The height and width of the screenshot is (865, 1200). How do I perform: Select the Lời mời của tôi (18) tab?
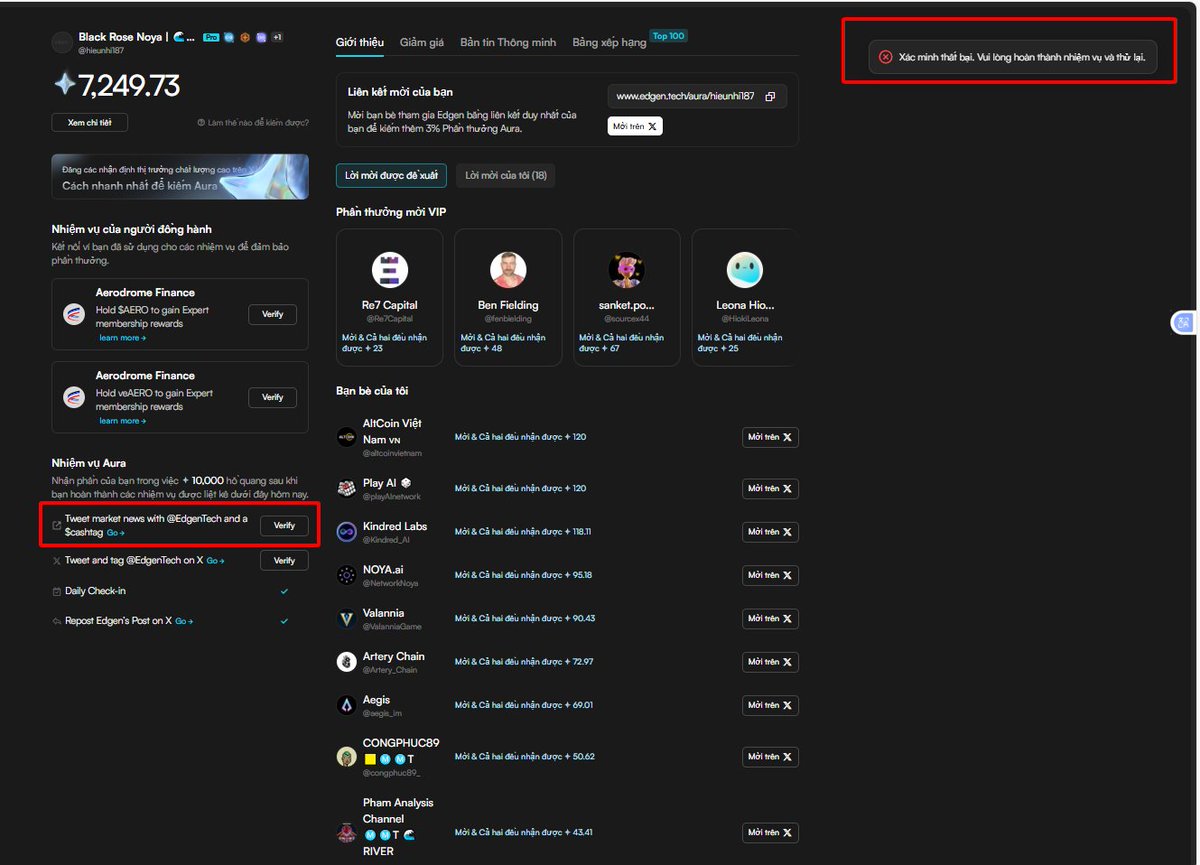click(505, 176)
